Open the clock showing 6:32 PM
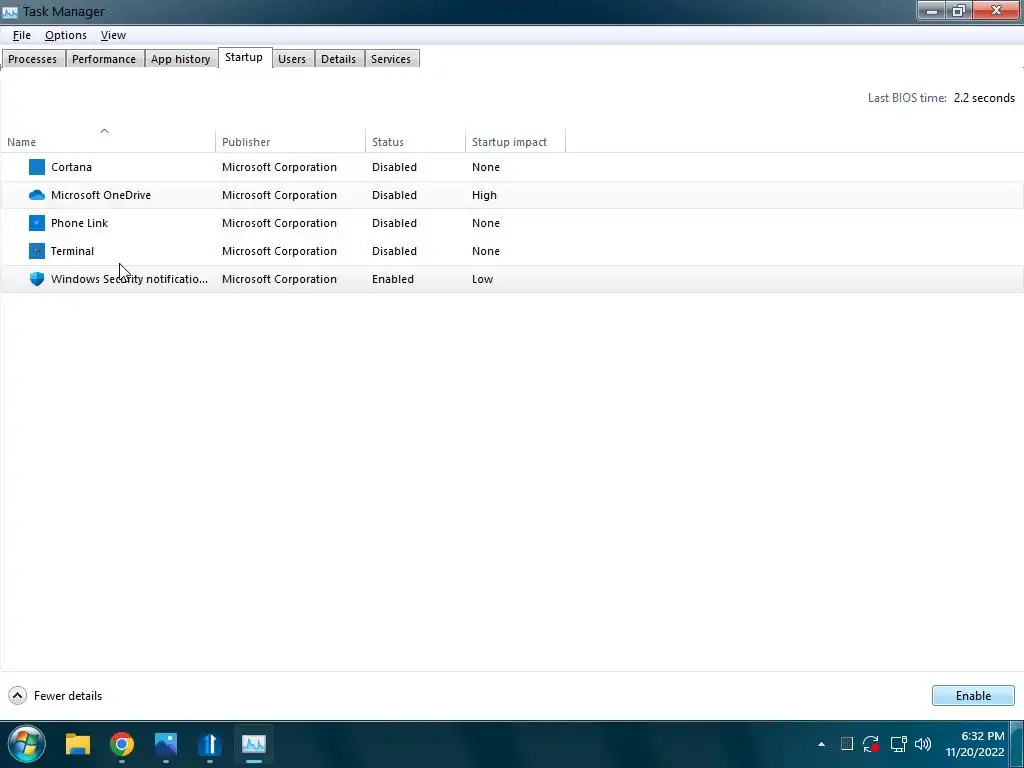Screen dimensions: 1024x768 coord(974,744)
